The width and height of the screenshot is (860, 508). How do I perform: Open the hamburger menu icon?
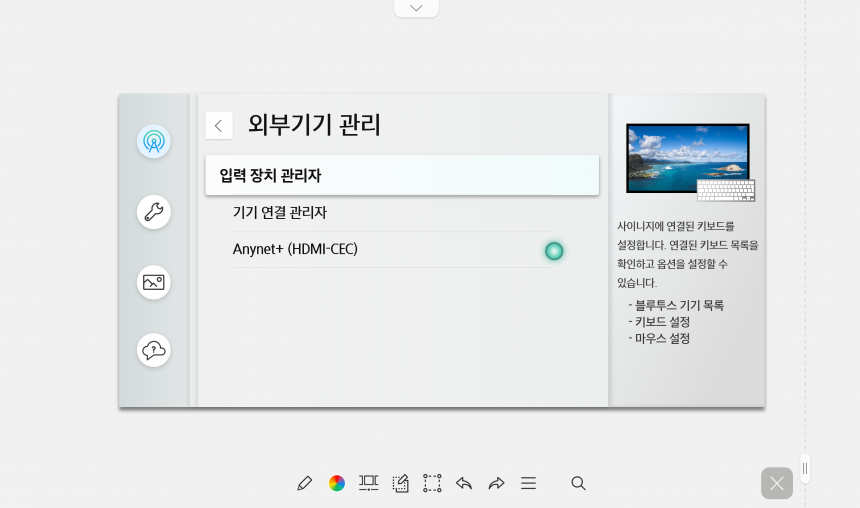point(529,483)
